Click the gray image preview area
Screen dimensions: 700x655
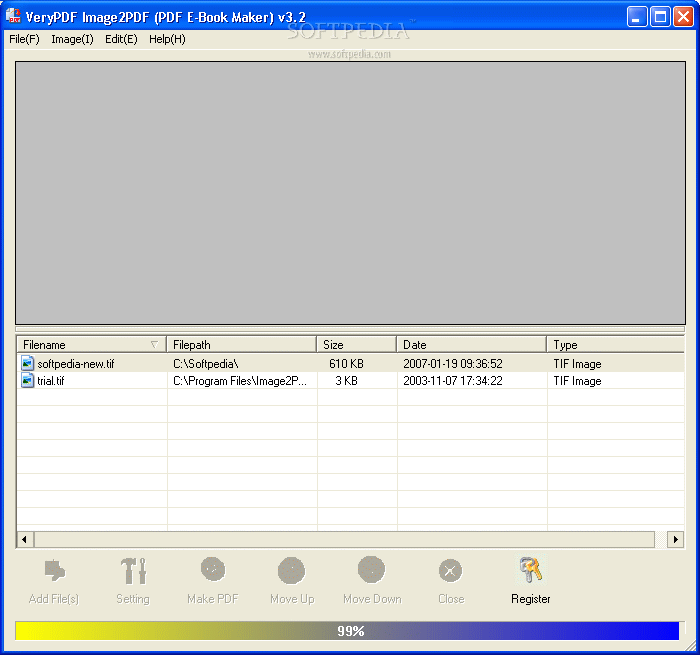tap(350, 193)
